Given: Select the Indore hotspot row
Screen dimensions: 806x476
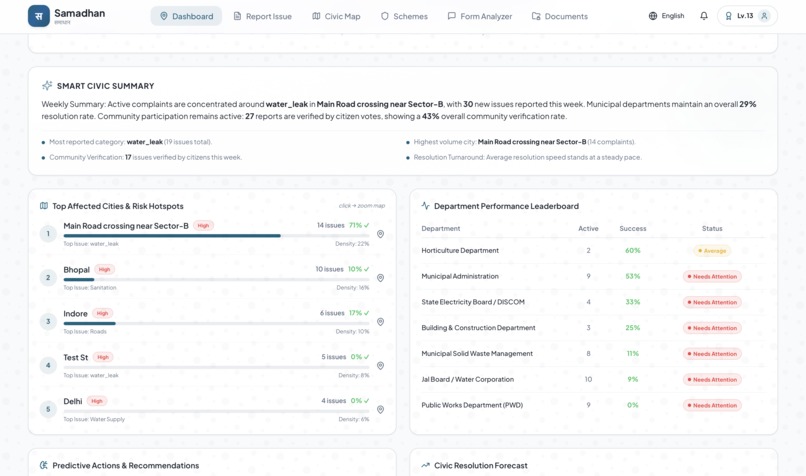Looking at the screenshot, I should click(212, 322).
